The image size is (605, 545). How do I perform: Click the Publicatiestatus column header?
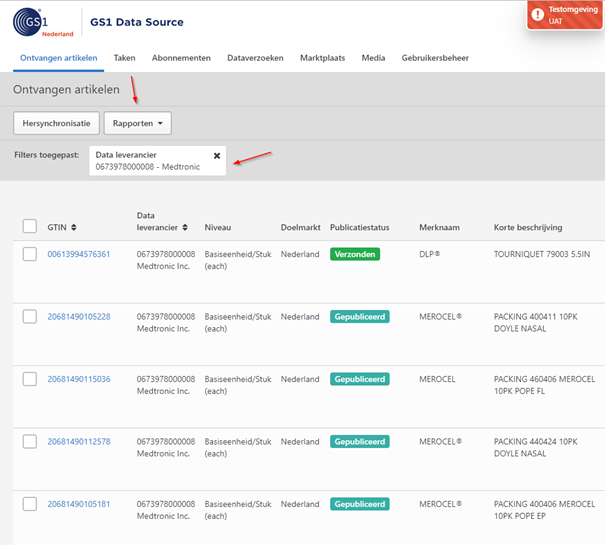(x=360, y=227)
